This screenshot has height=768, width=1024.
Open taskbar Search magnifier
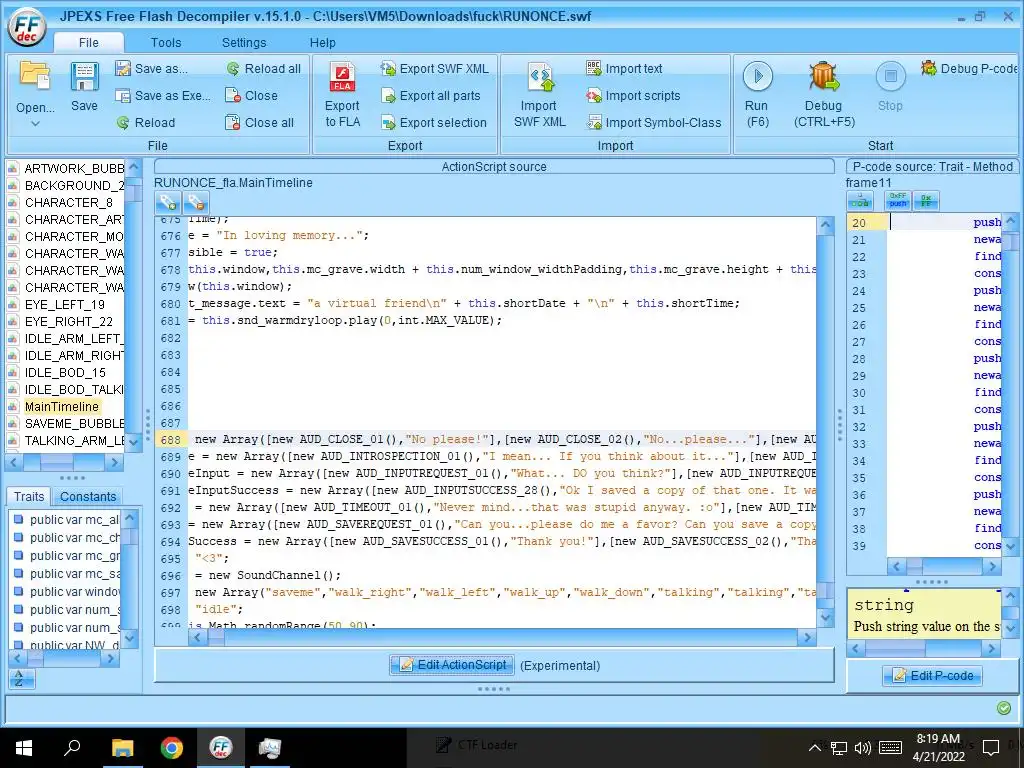[x=72, y=748]
